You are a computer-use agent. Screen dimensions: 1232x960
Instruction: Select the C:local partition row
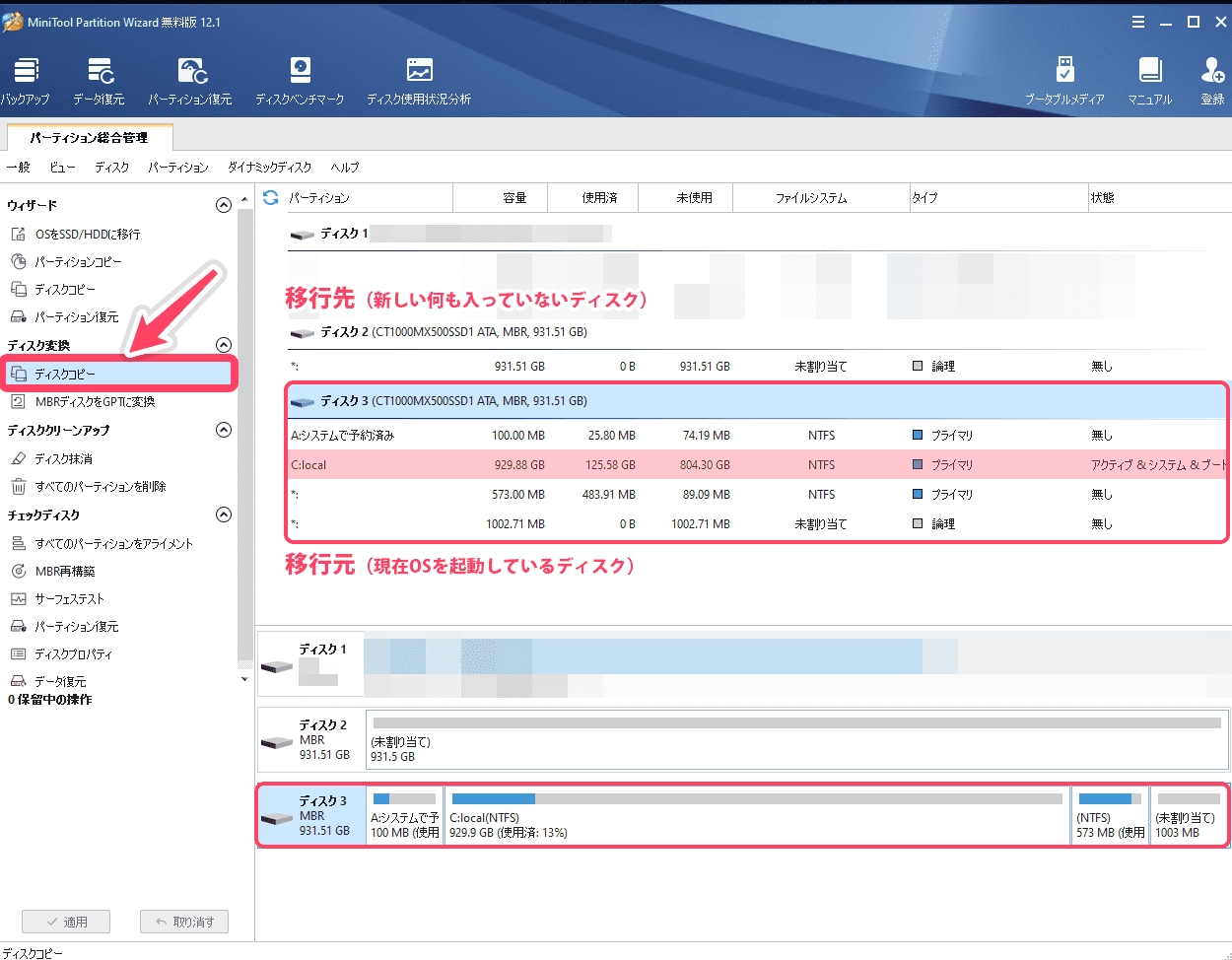click(759, 464)
